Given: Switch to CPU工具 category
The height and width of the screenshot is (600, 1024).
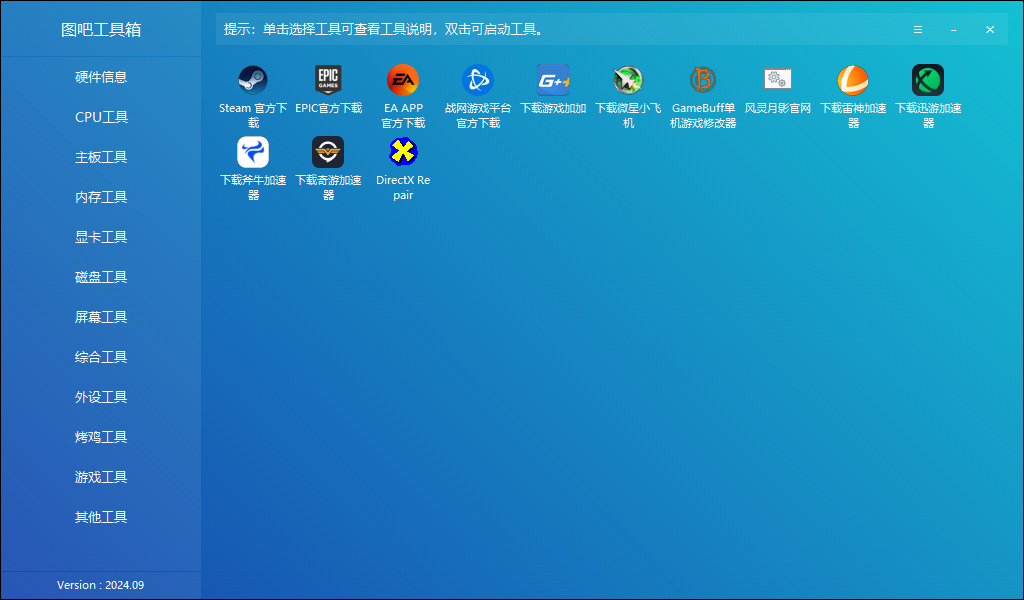Looking at the screenshot, I should (101, 117).
